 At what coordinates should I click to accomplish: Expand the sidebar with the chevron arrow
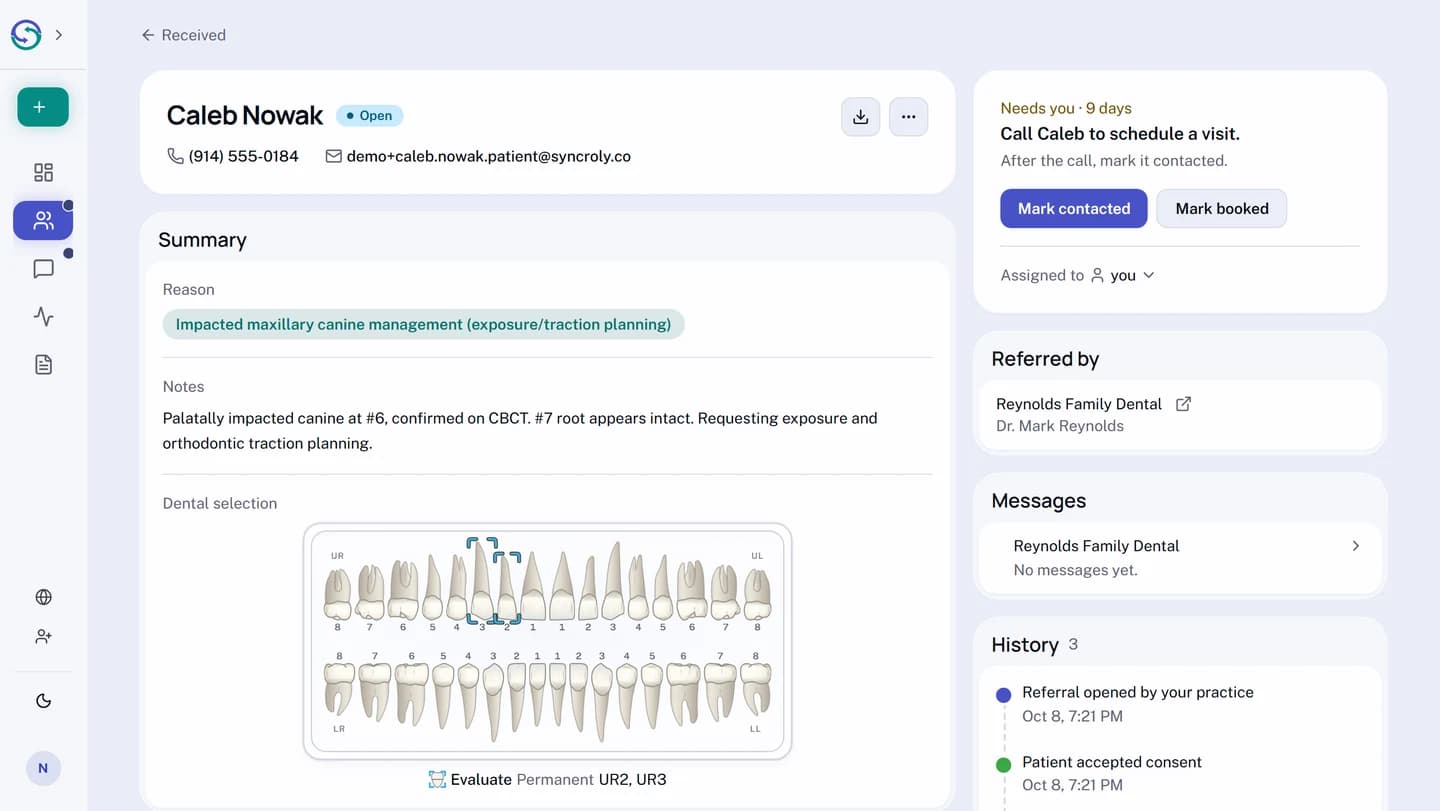[59, 35]
